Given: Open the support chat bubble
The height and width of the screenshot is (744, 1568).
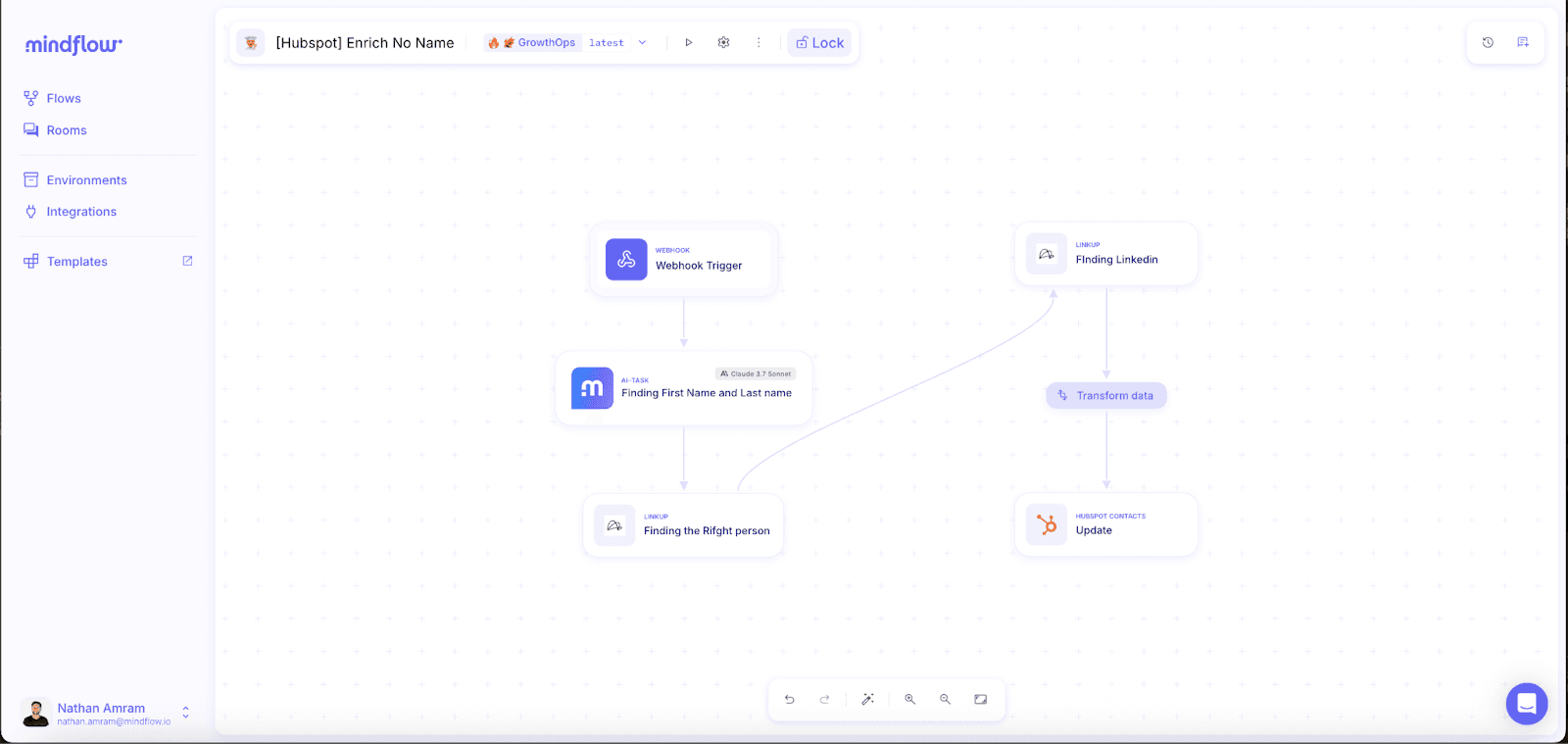Looking at the screenshot, I should tap(1527, 704).
